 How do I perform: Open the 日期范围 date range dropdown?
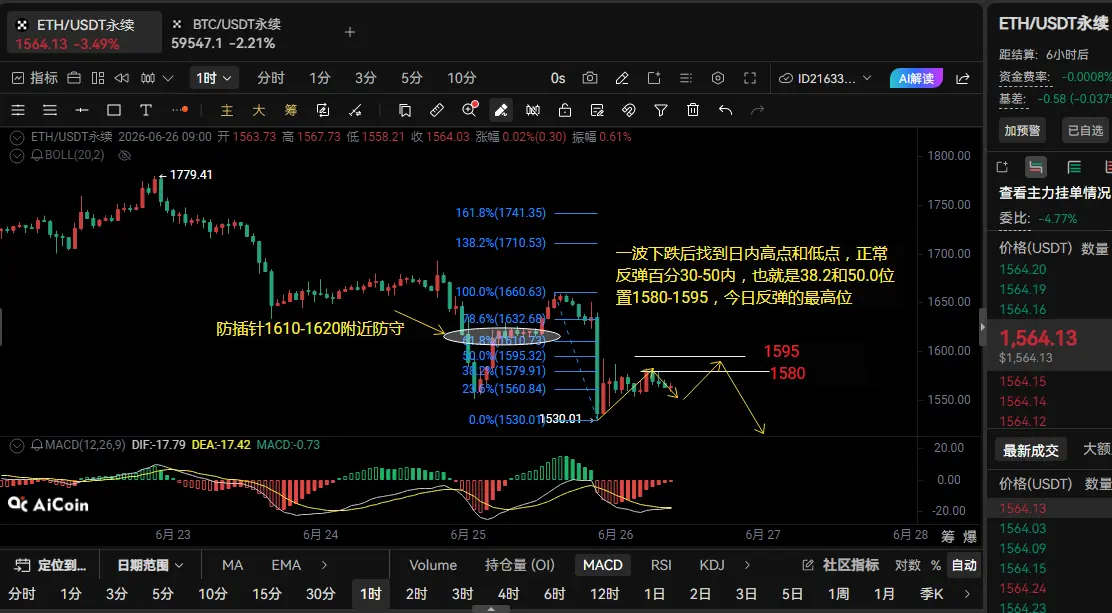150,565
